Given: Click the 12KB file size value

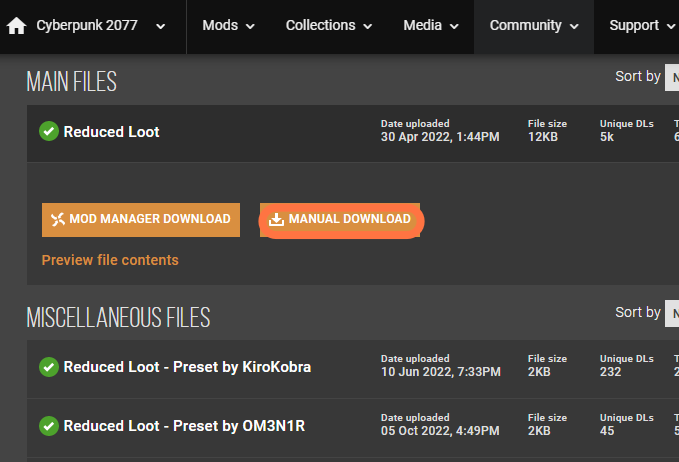Looking at the screenshot, I should [x=543, y=137].
